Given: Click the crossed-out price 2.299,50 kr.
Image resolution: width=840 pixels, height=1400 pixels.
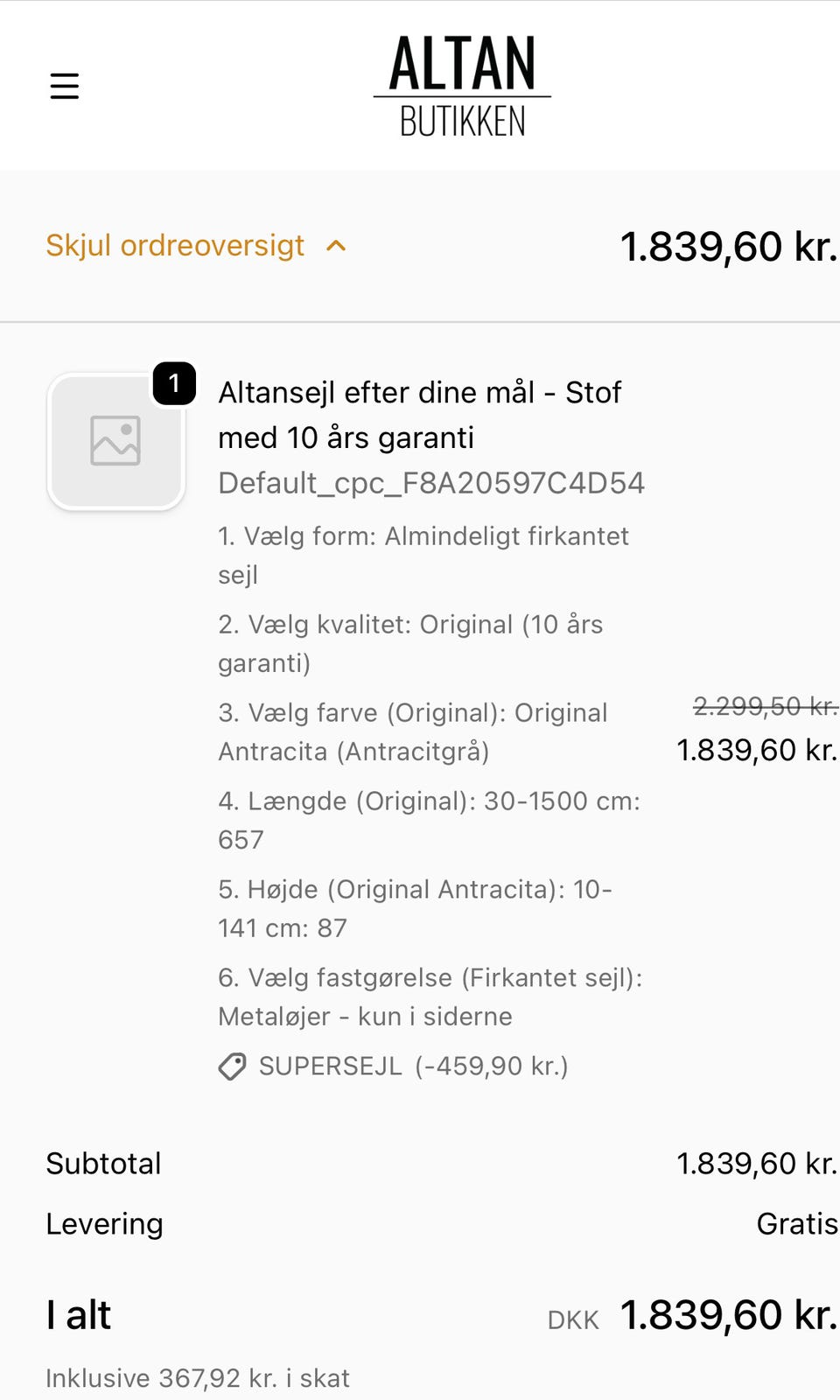Looking at the screenshot, I should coord(766,706).
